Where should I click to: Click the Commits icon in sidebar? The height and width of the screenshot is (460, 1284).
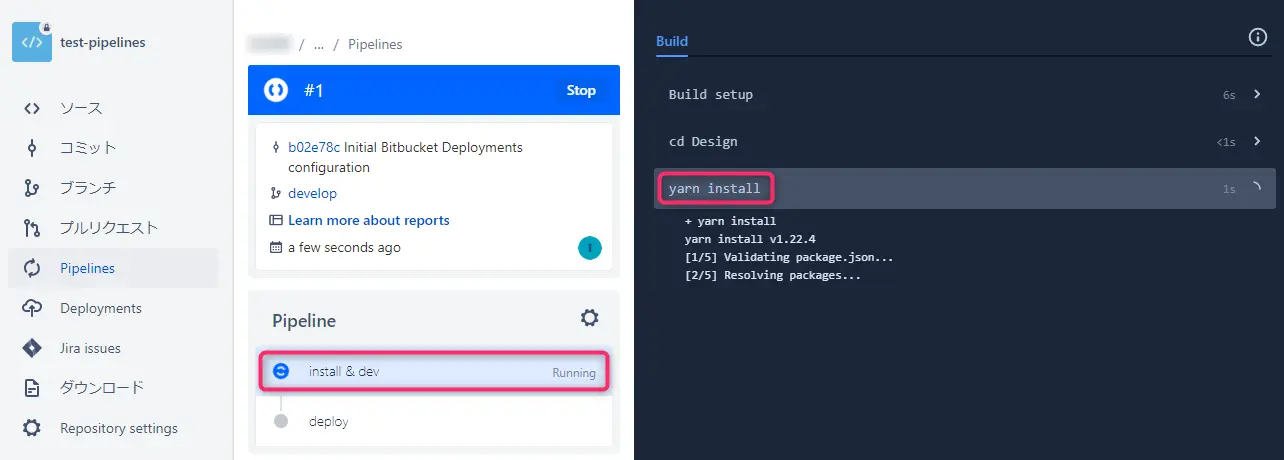(32, 148)
